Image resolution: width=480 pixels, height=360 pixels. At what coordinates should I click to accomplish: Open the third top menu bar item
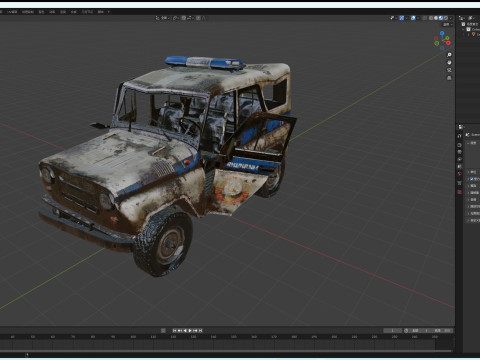pyautogui.click(x=28, y=12)
